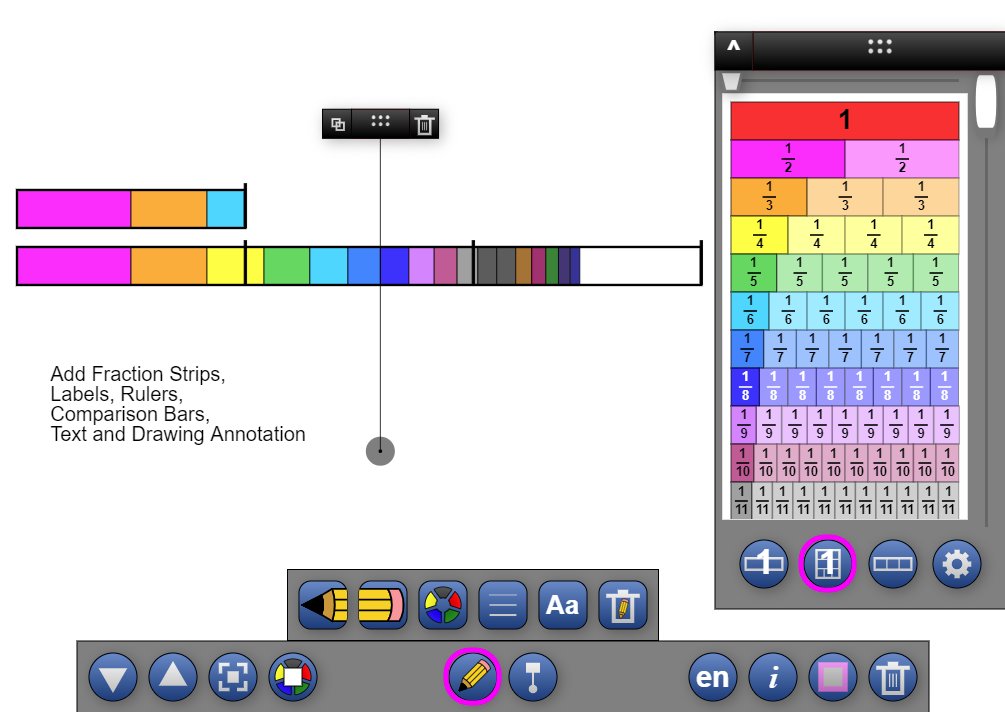Duplicate the ruler with copy icon
This screenshot has width=1005, height=712.
tap(338, 124)
